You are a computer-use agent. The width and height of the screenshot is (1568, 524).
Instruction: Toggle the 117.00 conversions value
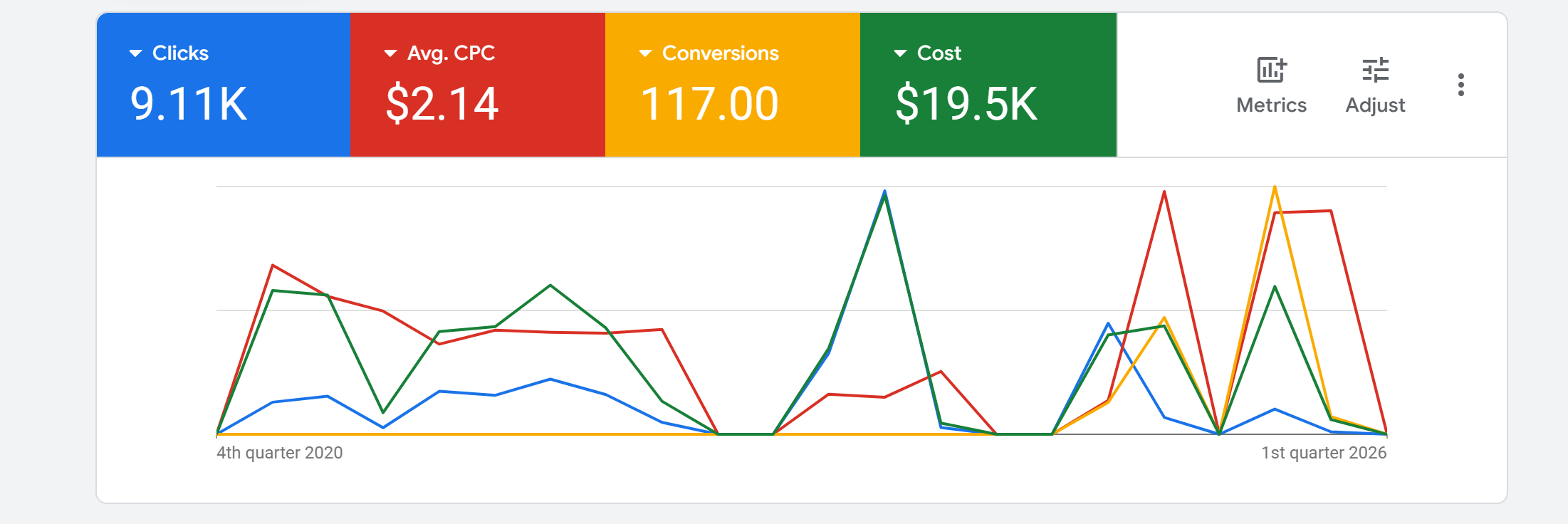click(x=709, y=104)
